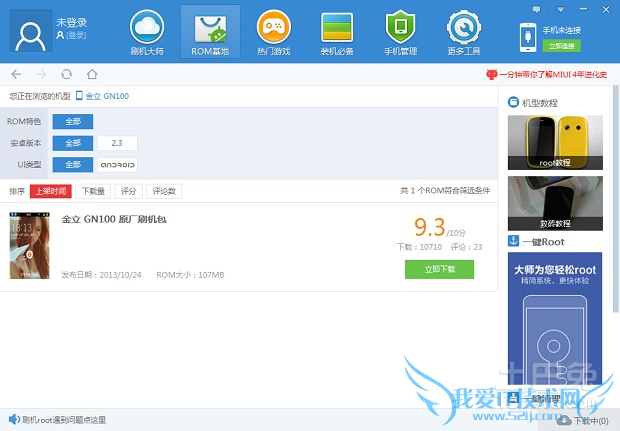
Task: Click the 立即连接 phone connect button
Action: (563, 46)
